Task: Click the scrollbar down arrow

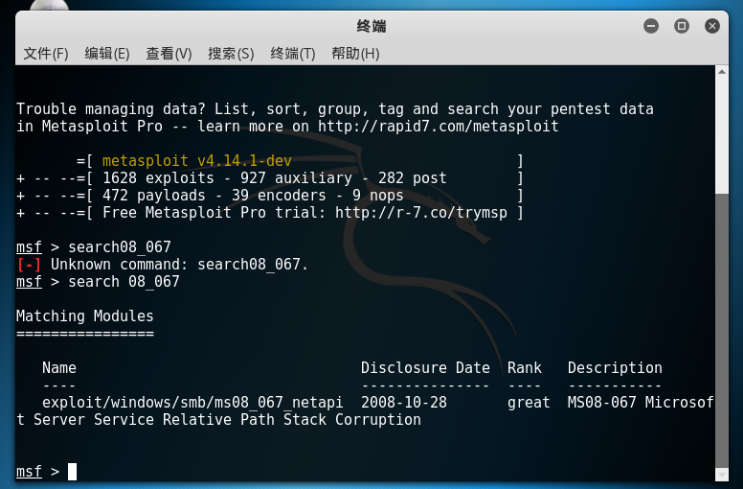Action: click(722, 474)
